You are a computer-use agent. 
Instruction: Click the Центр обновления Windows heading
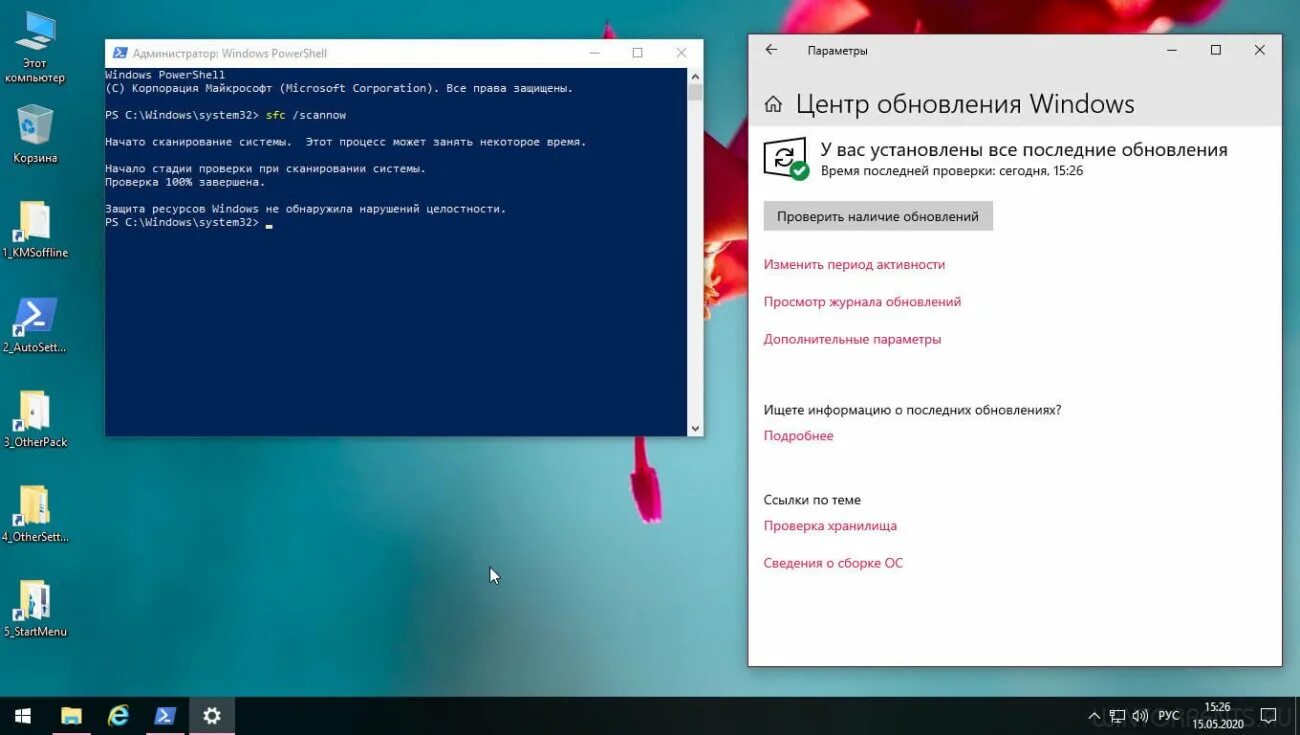click(x=965, y=104)
